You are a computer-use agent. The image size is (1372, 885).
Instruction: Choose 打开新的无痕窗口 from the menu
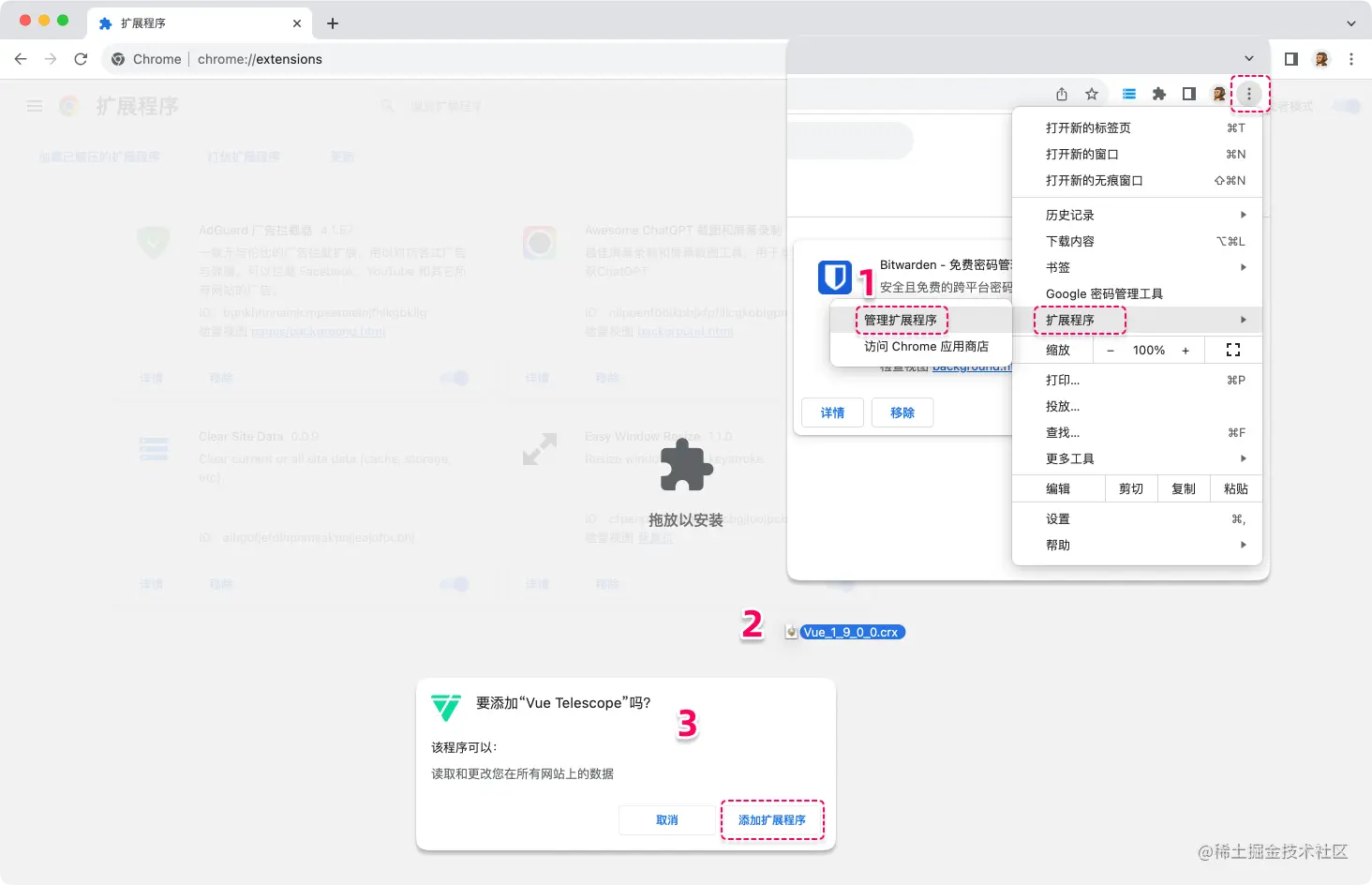click(x=1138, y=180)
